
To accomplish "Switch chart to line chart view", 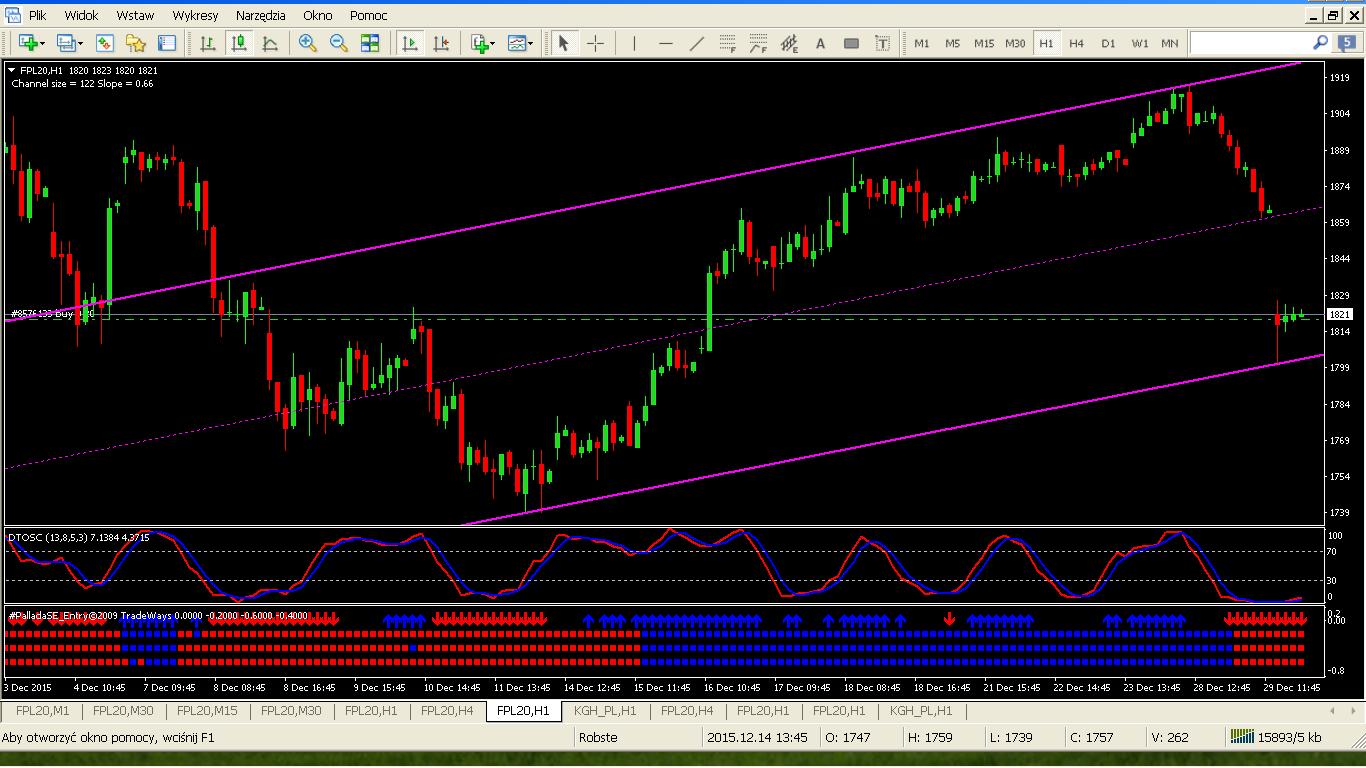I will tap(270, 43).
